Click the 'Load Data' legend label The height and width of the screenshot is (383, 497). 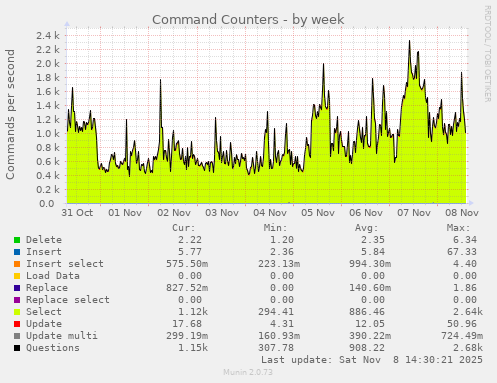53,276
